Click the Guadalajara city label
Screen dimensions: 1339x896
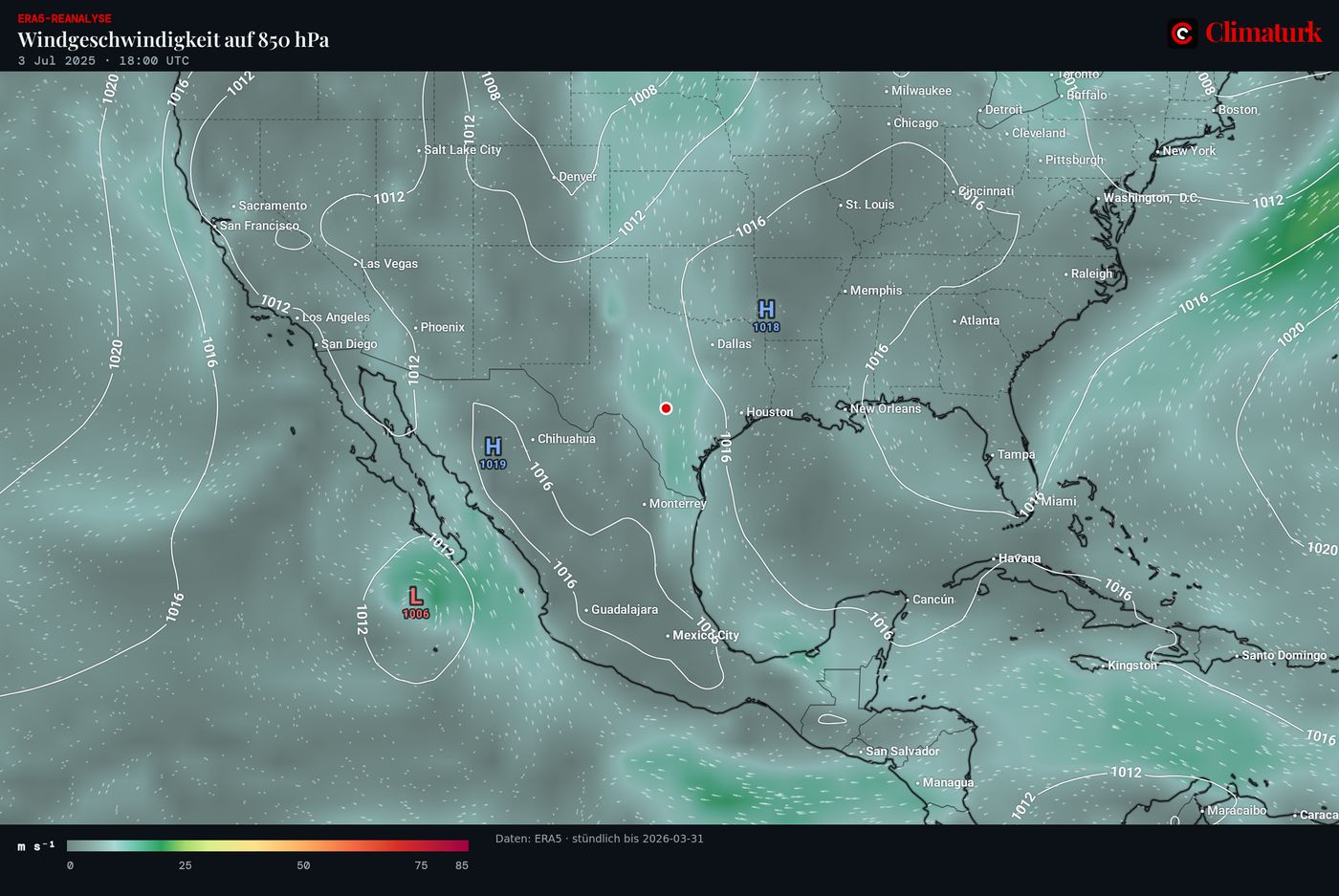pos(625,609)
